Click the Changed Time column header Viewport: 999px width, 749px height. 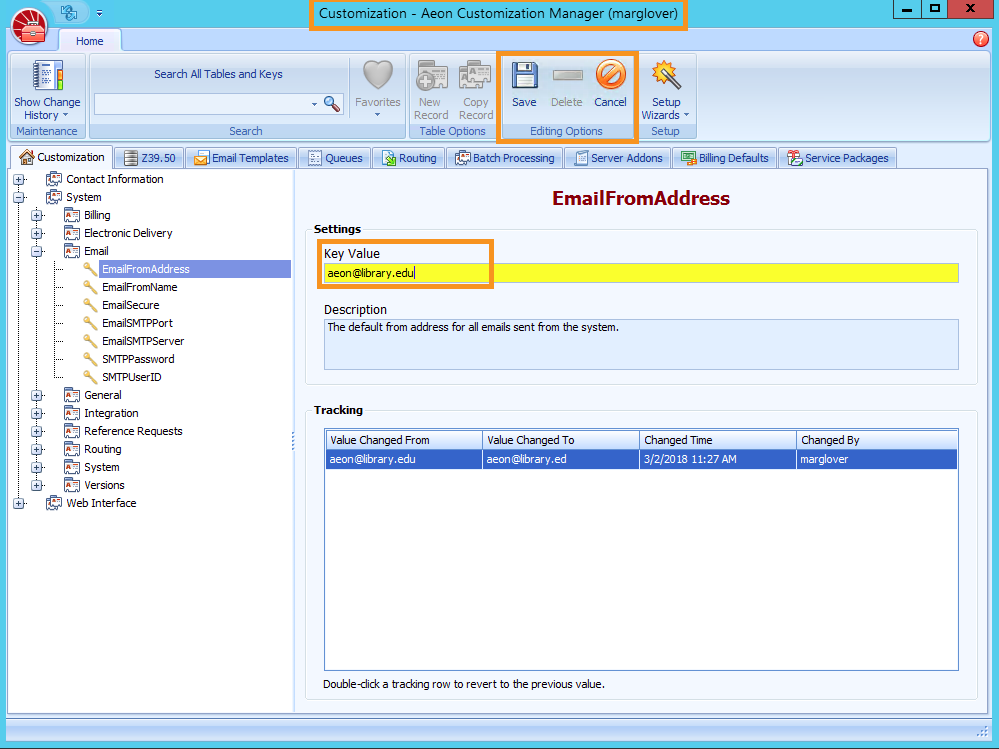point(717,440)
